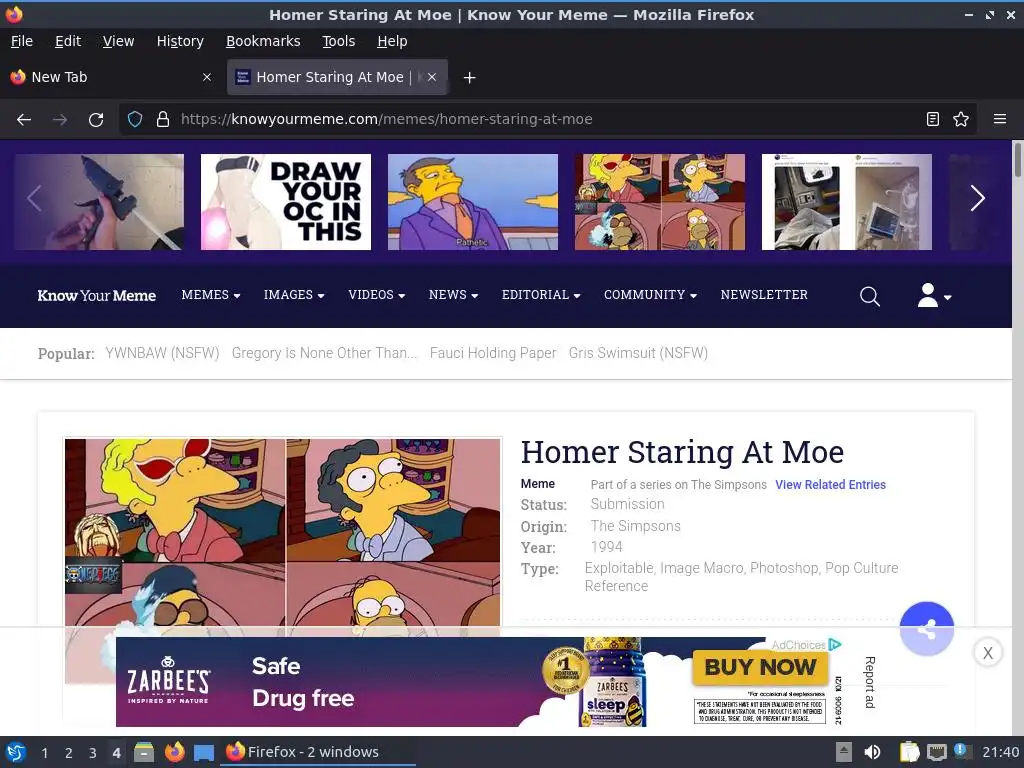The width and height of the screenshot is (1024, 768).
Task: Switch to workspace 2
Action: pyautogui.click(x=69, y=753)
